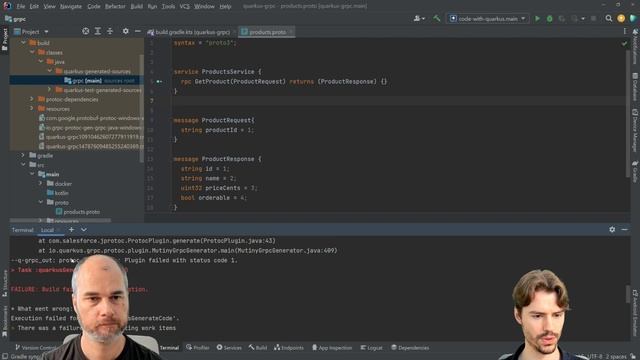Open the File menu
Screen dimensions: 640x360
click(x=20, y=7)
